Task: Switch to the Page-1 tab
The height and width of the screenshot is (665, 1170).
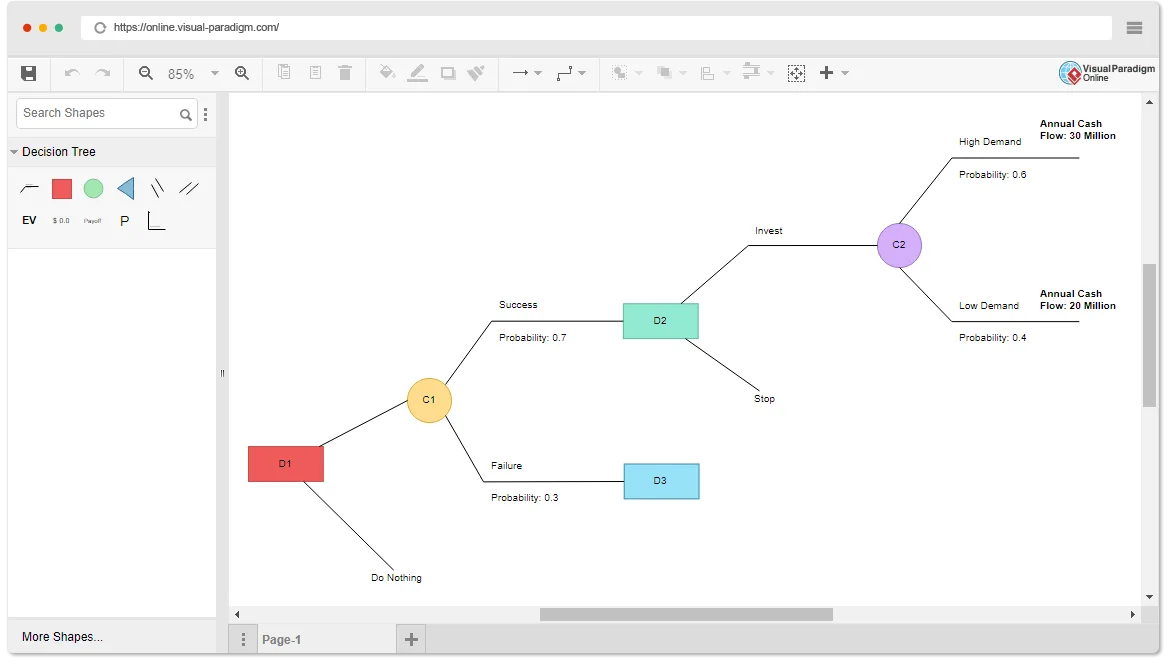Action: tap(281, 640)
